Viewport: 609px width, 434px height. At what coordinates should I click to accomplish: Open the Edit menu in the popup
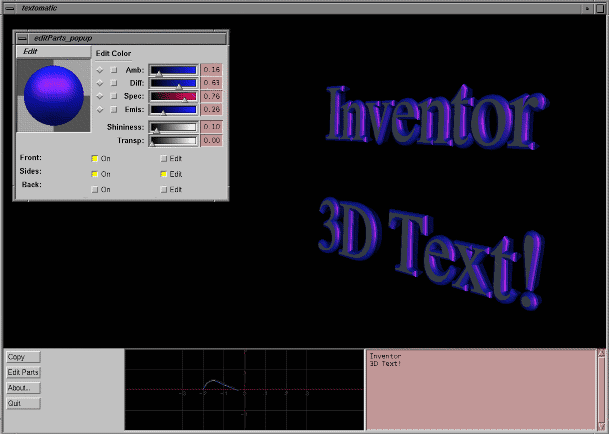tap(31, 51)
